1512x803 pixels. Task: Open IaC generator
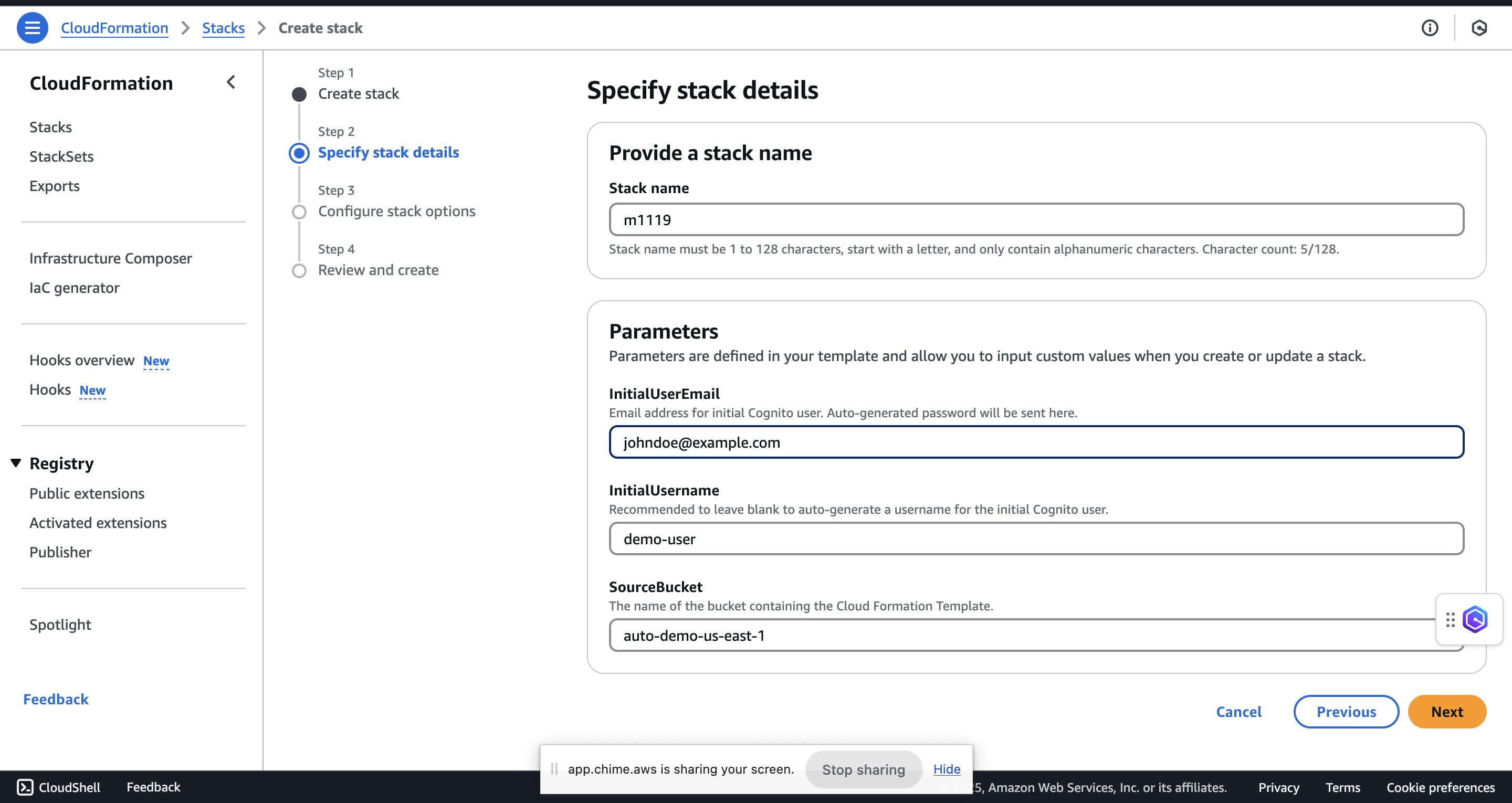tap(75, 288)
